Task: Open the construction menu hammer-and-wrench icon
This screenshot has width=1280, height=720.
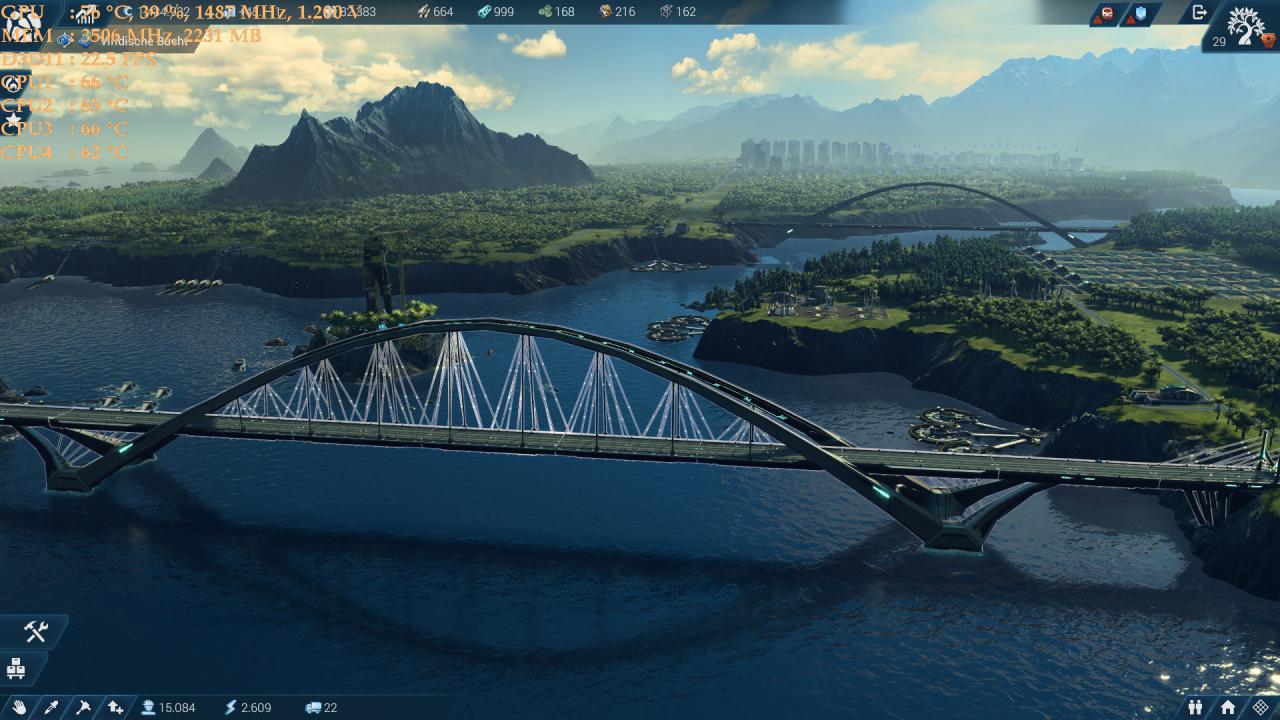Action: pyautogui.click(x=36, y=631)
